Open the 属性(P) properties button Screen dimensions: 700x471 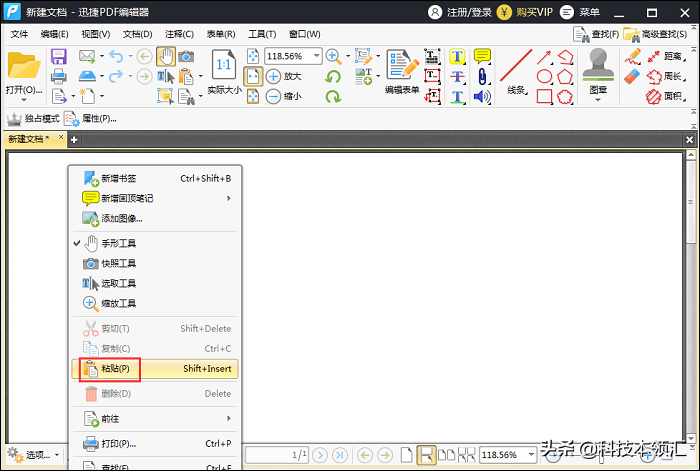coord(90,119)
